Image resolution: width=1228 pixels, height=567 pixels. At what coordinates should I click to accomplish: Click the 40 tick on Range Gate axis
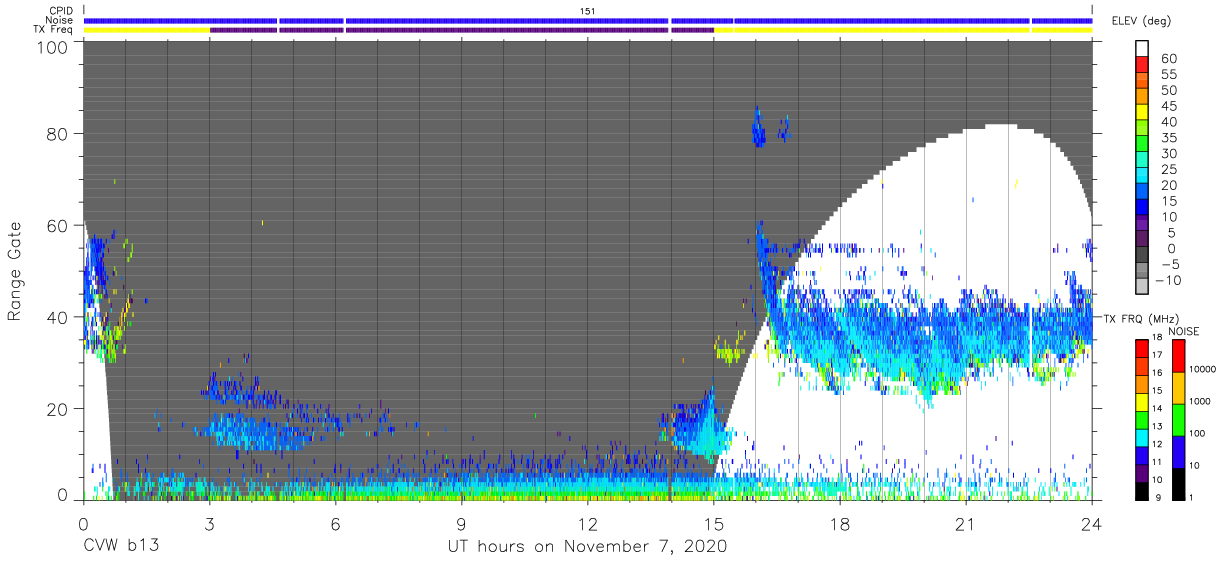[x=57, y=318]
